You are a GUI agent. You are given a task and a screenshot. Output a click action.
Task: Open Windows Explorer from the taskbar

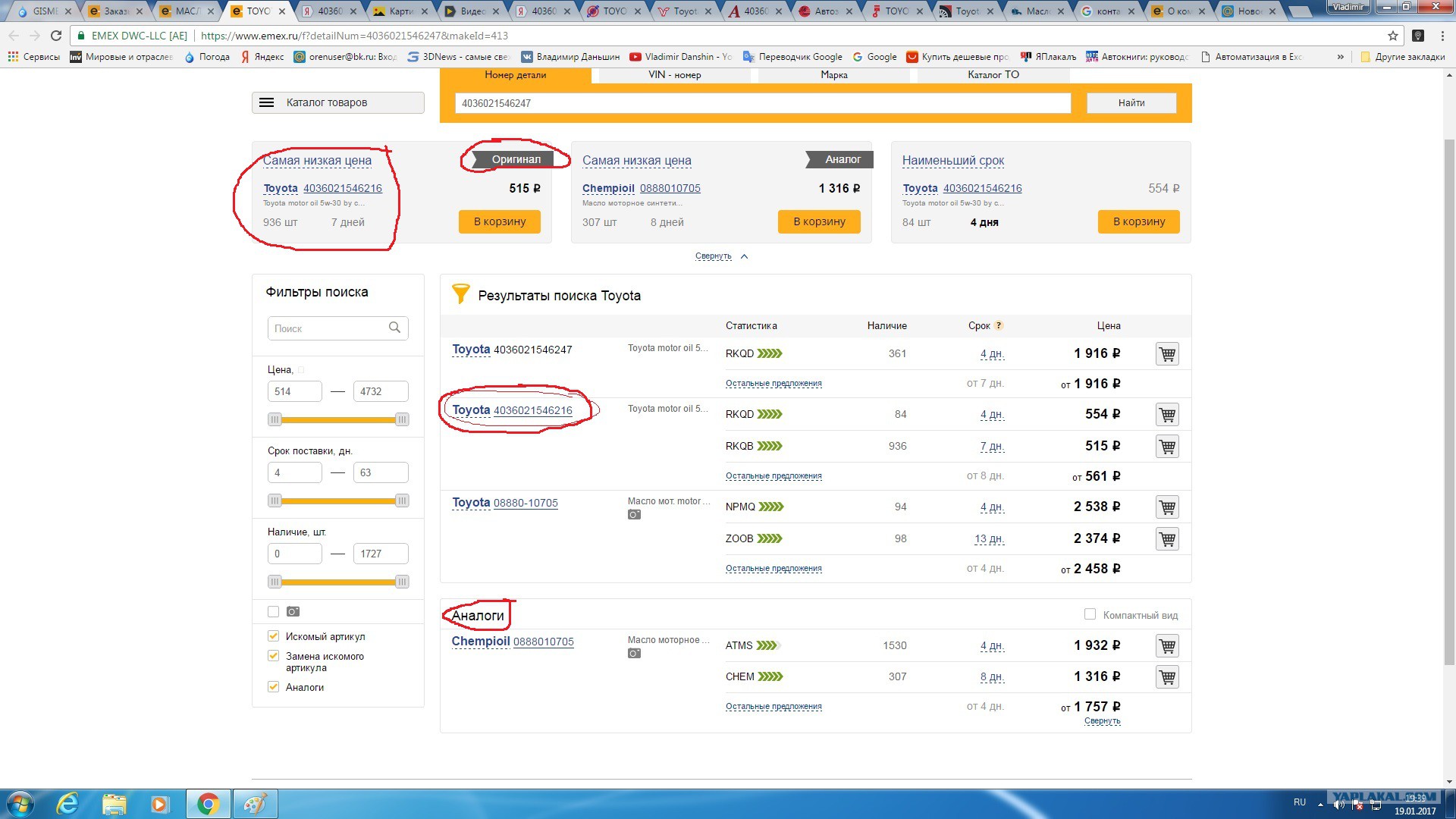coord(114,804)
